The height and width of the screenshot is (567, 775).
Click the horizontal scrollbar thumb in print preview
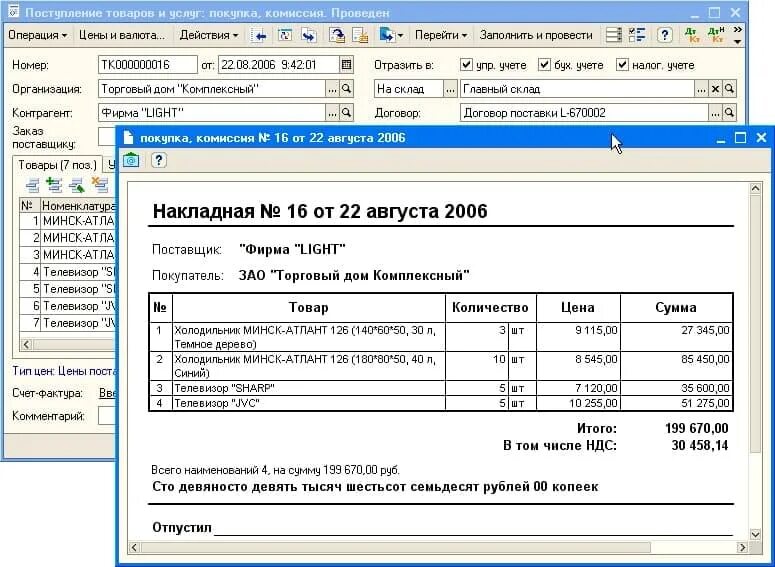(395, 547)
